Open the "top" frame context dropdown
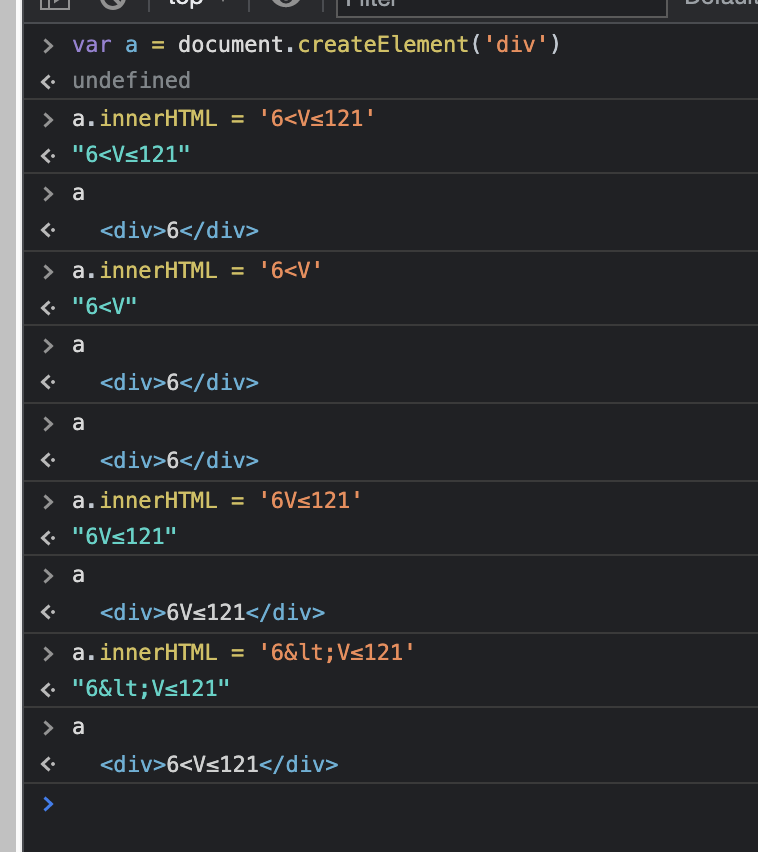This screenshot has height=852, width=758. (196, 5)
